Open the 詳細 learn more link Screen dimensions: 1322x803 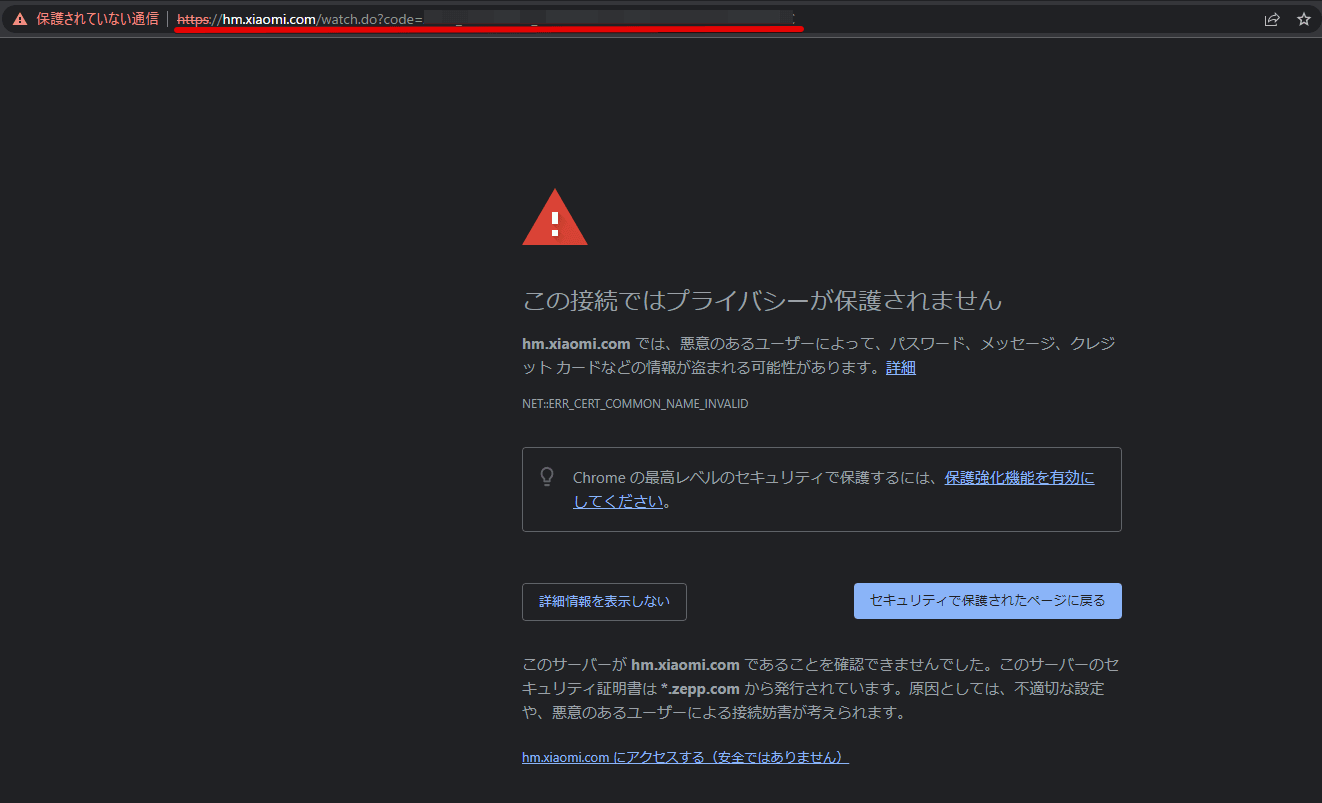click(x=900, y=368)
